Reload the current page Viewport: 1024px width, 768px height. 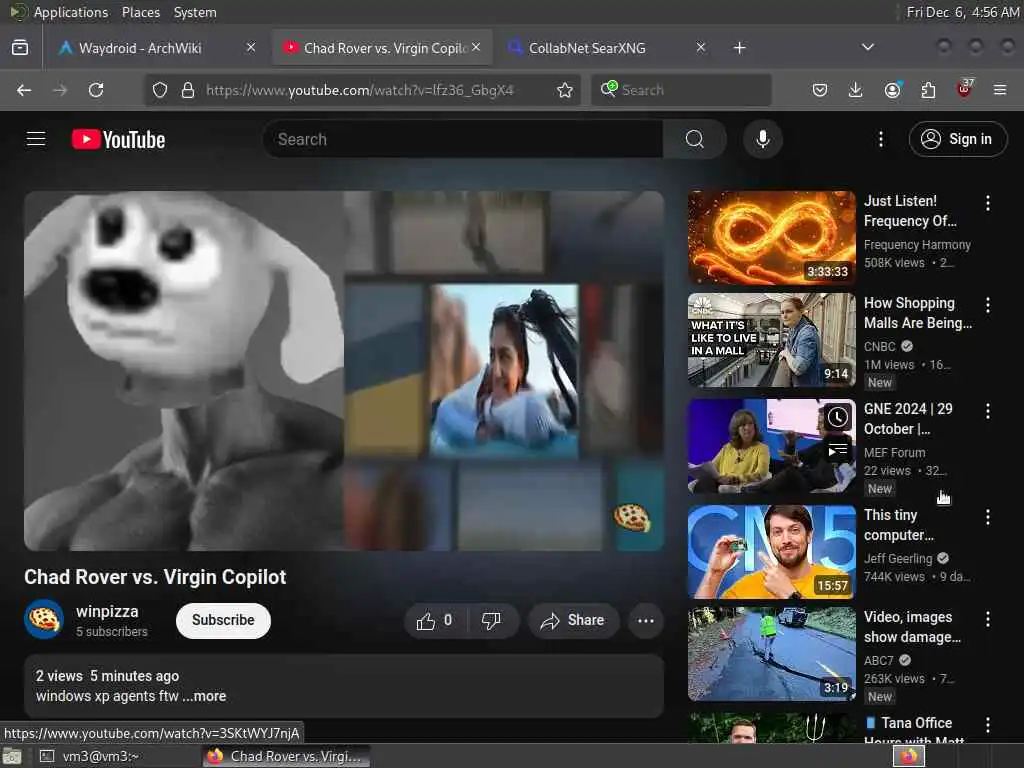[x=96, y=90]
